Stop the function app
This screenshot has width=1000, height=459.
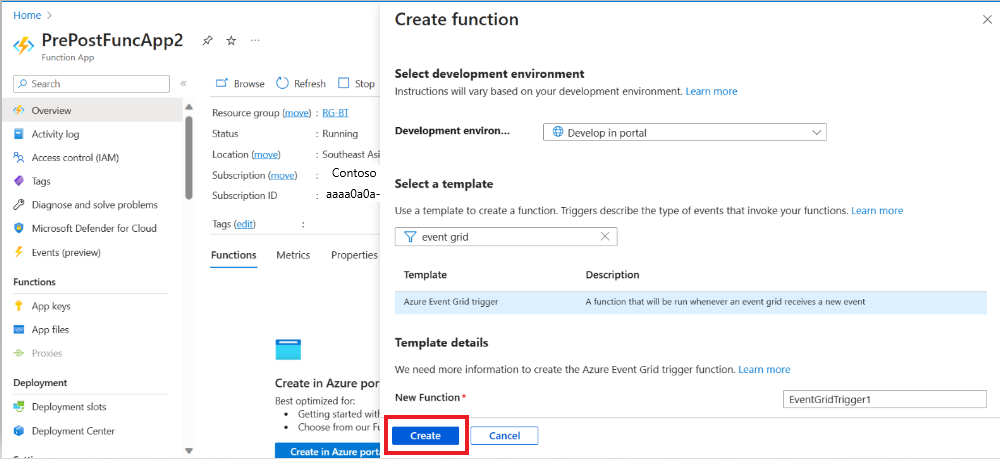coord(357,84)
